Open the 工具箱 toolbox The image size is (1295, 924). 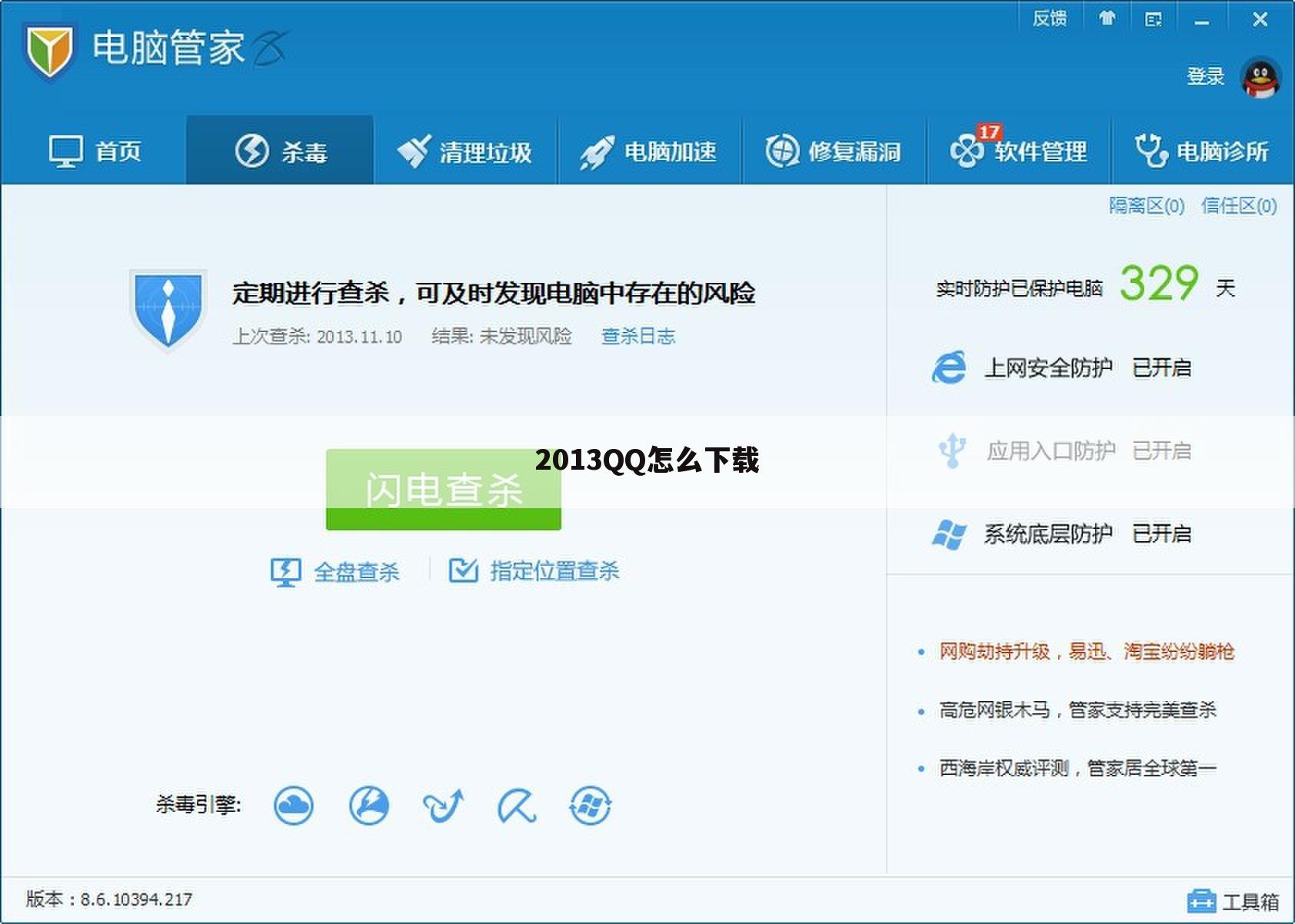pos(1233,901)
